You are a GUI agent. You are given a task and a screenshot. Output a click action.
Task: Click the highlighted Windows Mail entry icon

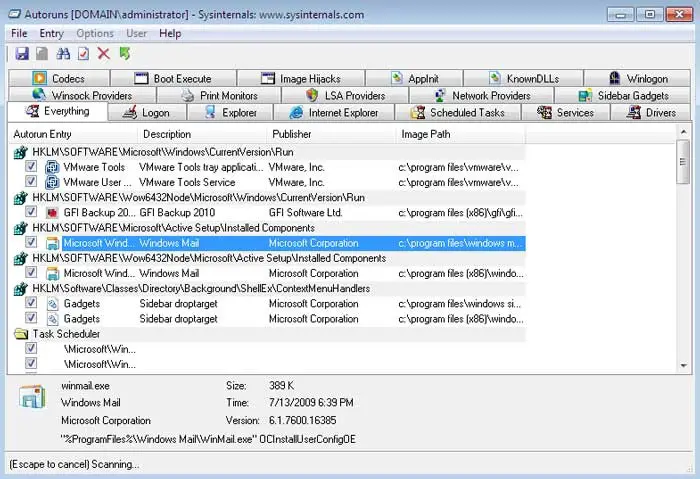coord(52,243)
